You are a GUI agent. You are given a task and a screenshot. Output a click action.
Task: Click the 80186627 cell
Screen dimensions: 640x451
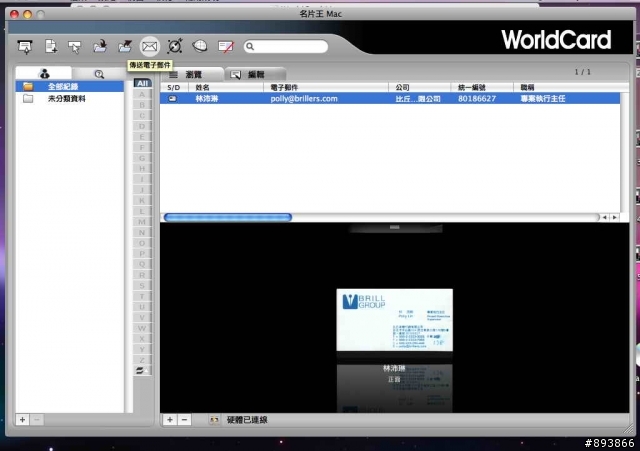[477, 98]
